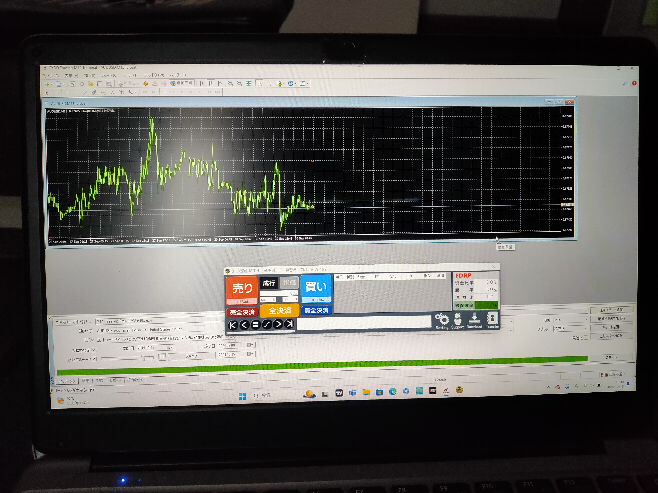Click the blue 買全決済 button
Image resolution: width=658 pixels, height=493 pixels.
pyautogui.click(x=315, y=311)
